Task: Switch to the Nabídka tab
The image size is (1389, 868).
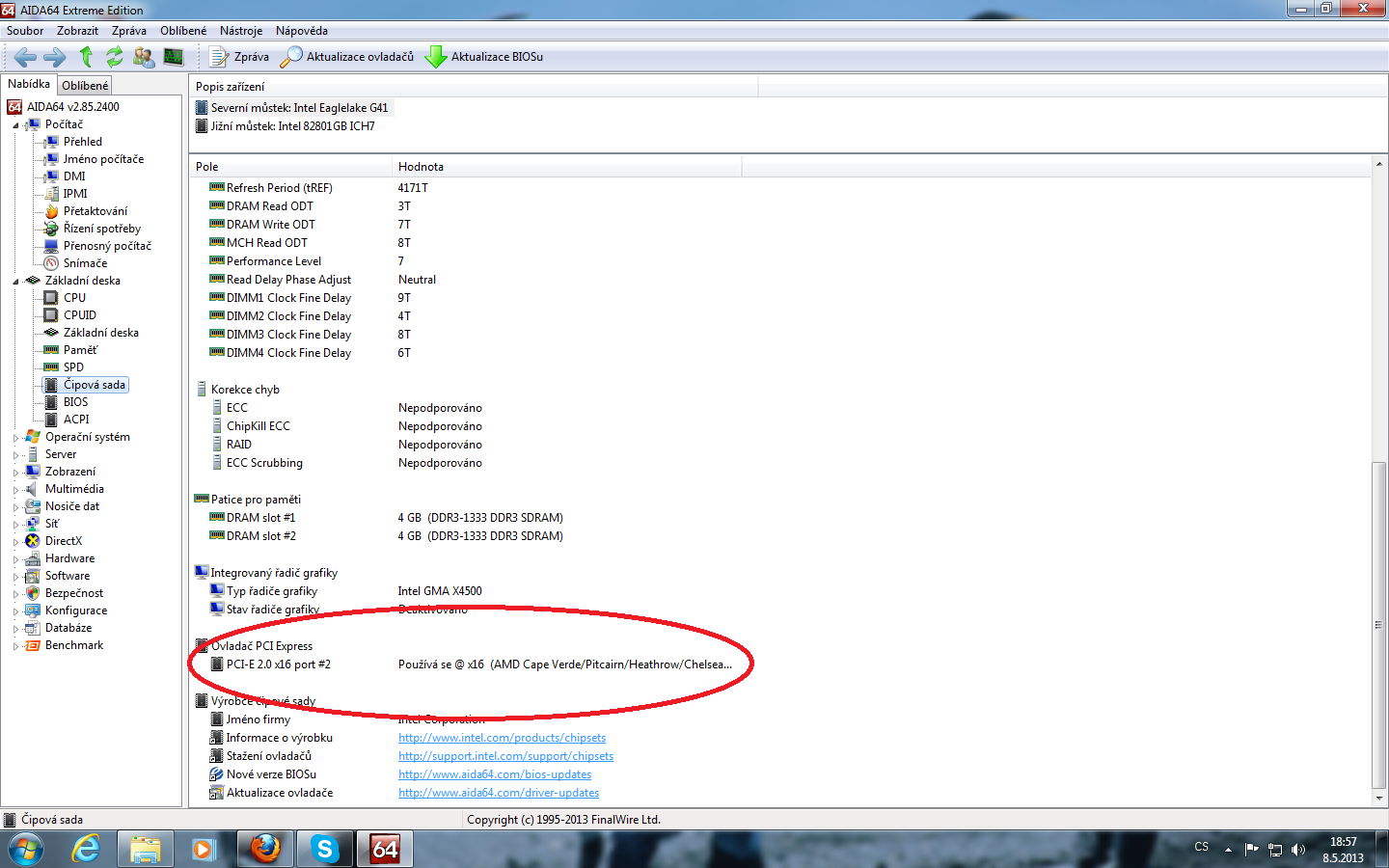Action: click(x=29, y=84)
